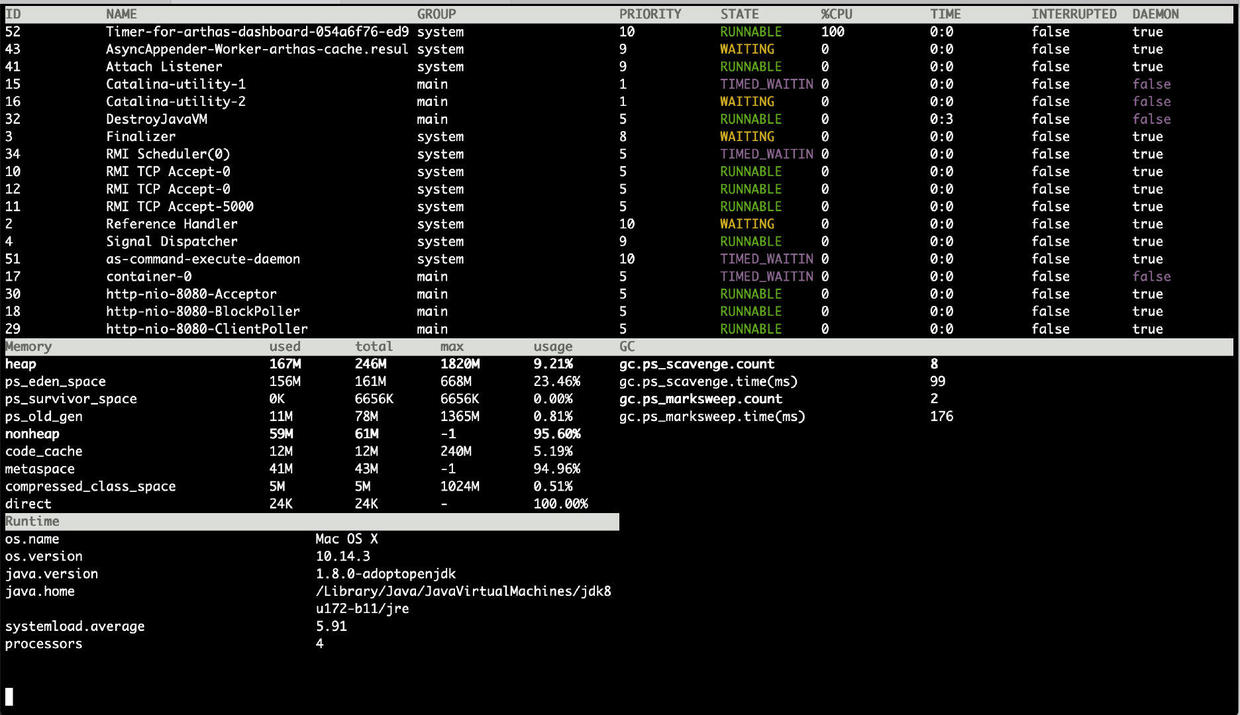Click the processors label
This screenshot has height=715, width=1240.
point(44,644)
